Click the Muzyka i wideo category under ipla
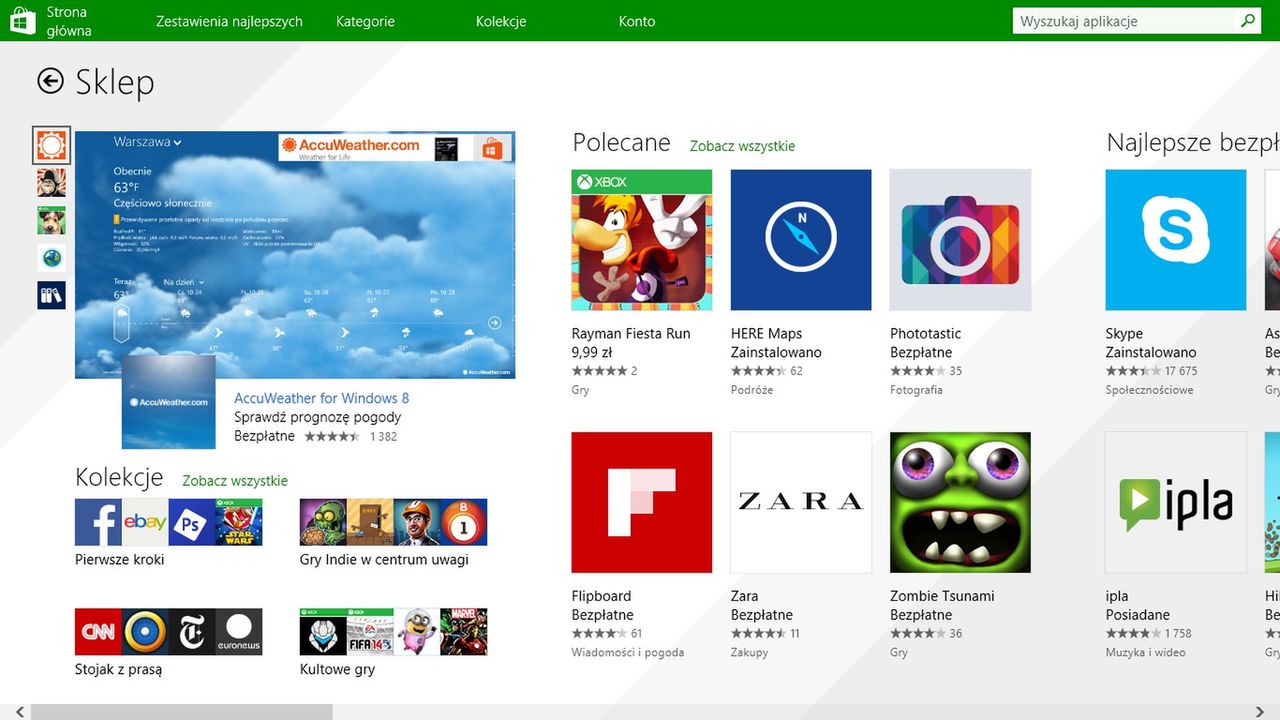This screenshot has width=1280, height=720. pos(1145,653)
